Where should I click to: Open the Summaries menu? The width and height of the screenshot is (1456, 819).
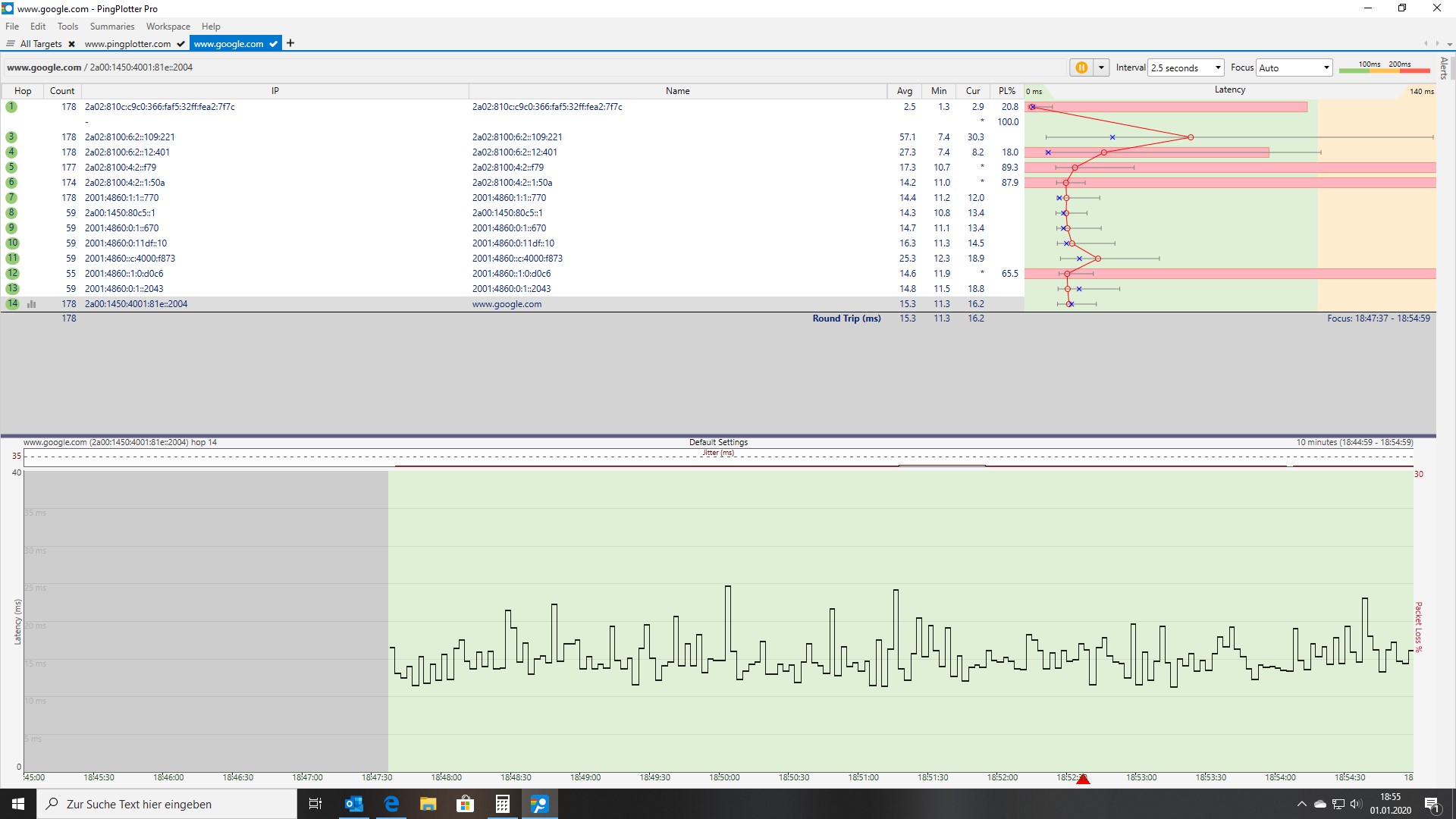pyautogui.click(x=111, y=27)
